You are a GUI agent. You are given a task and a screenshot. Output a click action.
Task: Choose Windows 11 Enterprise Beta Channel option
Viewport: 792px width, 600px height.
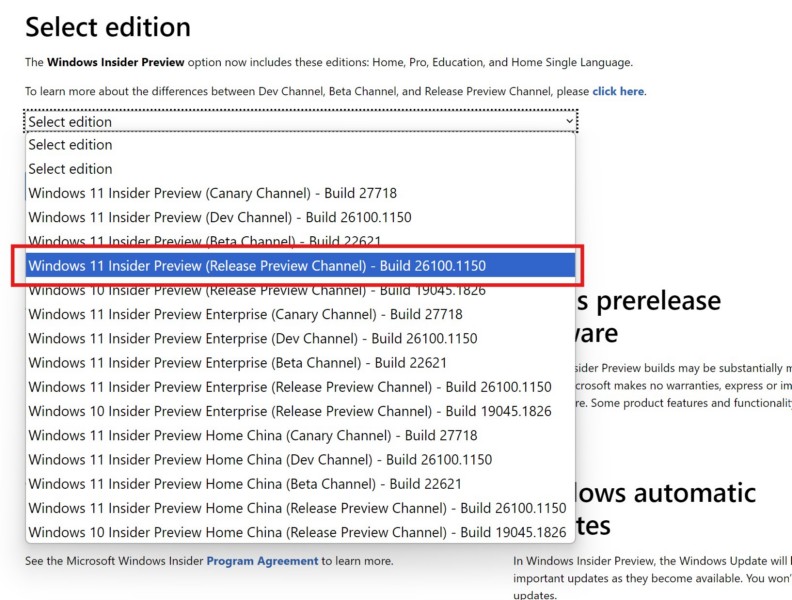click(x=237, y=363)
